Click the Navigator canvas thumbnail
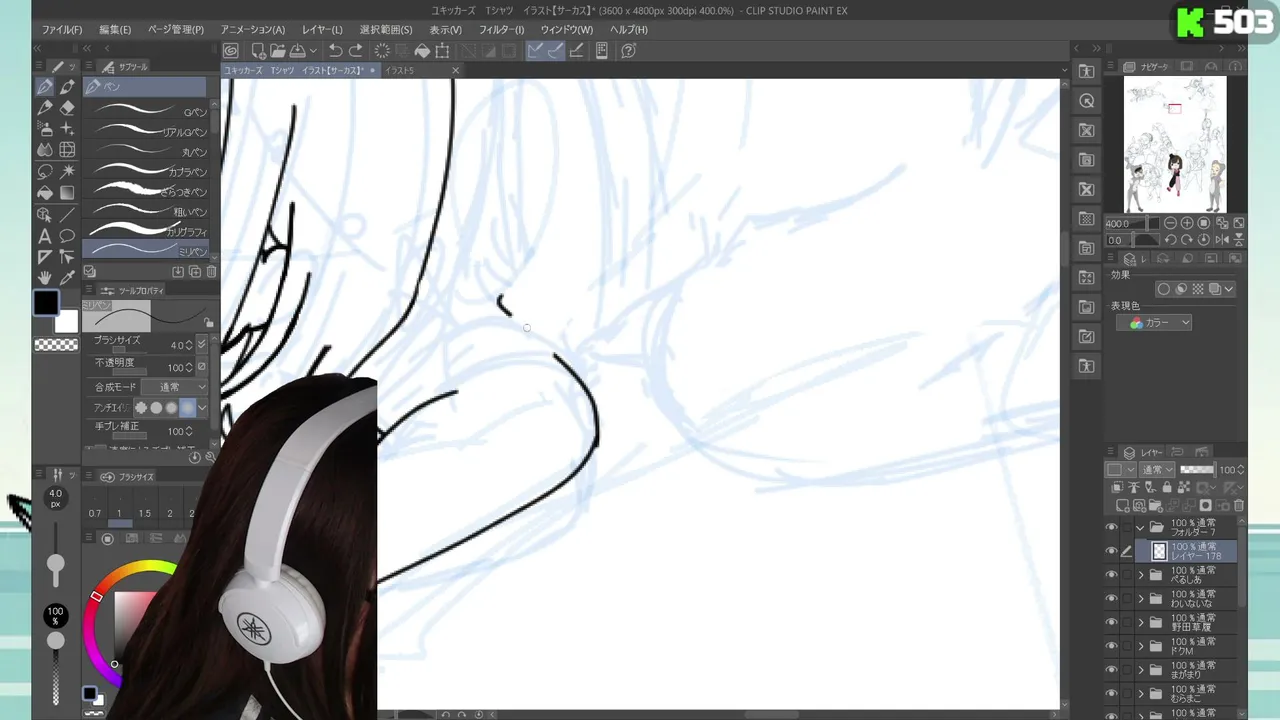 click(1175, 145)
